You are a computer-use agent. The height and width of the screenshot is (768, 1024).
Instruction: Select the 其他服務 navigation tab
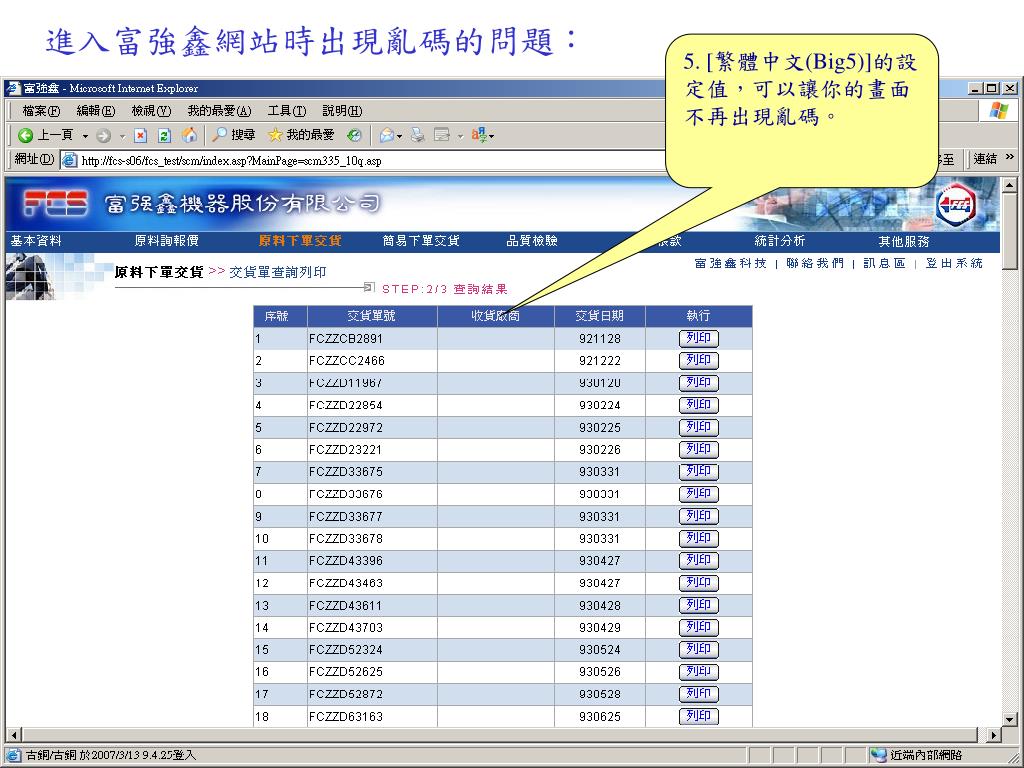[904, 242]
